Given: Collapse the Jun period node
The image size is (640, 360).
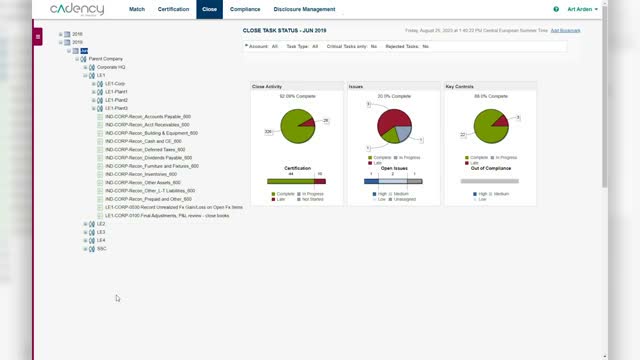Looking at the screenshot, I should tap(69, 51).
